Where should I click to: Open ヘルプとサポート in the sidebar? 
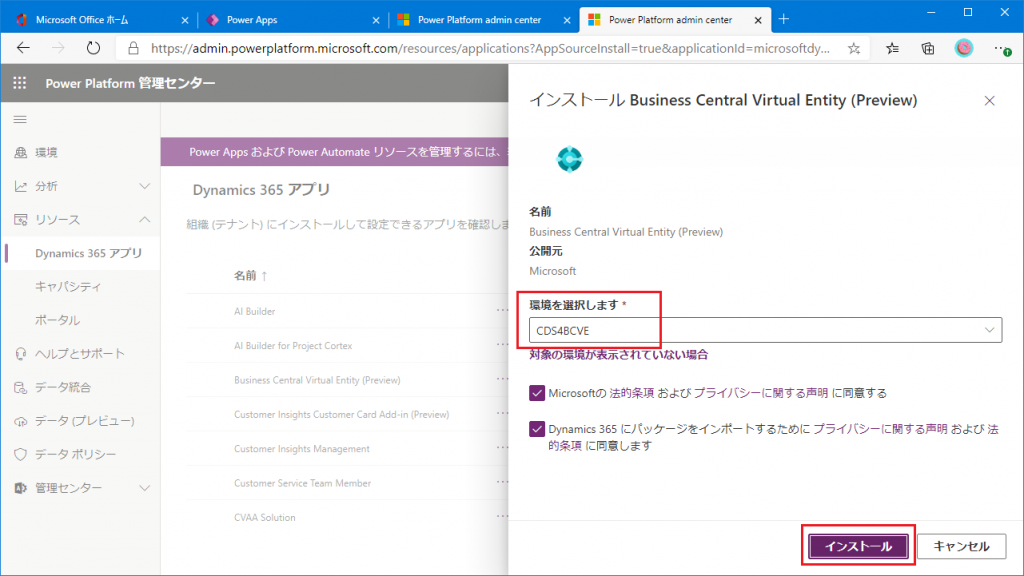(80, 353)
